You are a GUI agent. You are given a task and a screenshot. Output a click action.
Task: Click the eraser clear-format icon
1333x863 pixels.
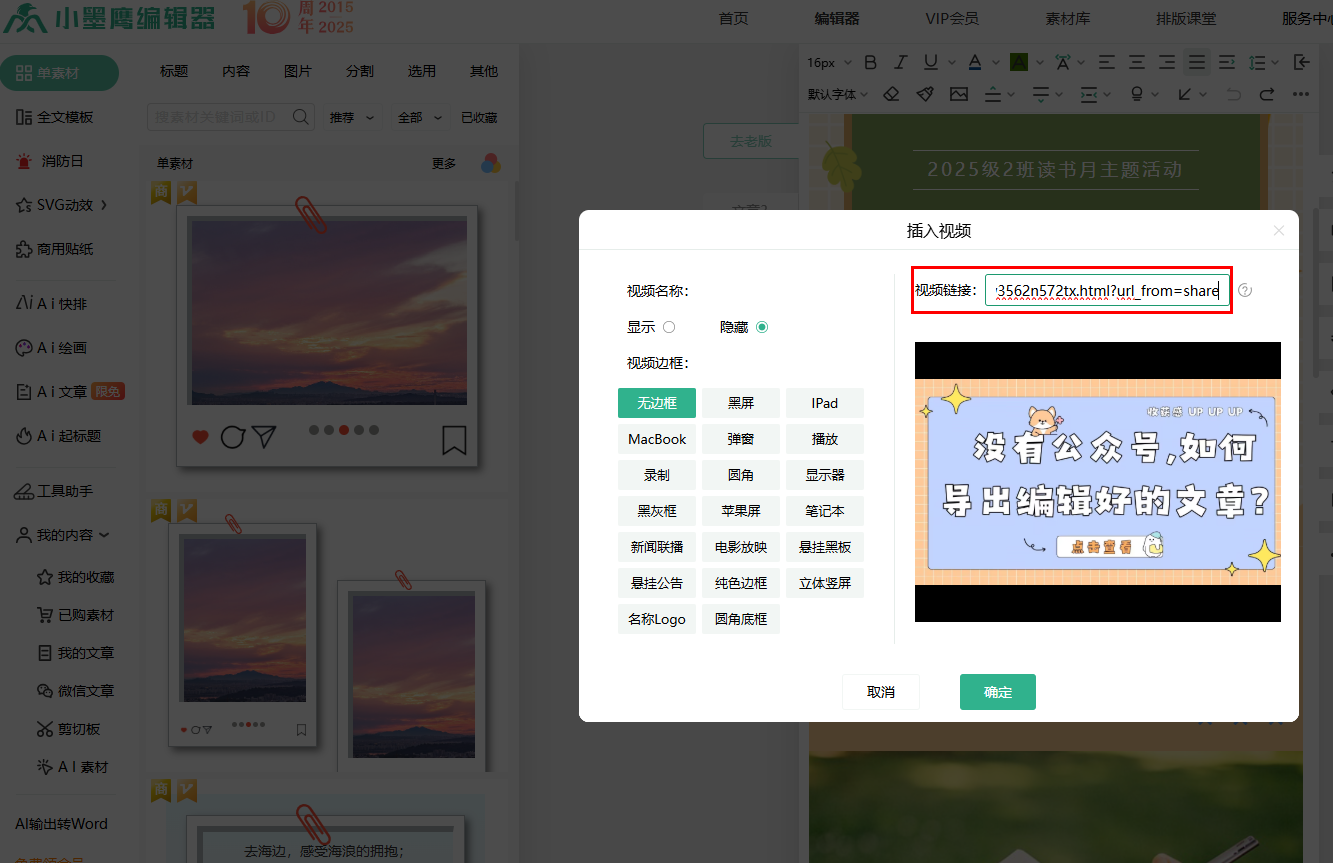tap(891, 94)
